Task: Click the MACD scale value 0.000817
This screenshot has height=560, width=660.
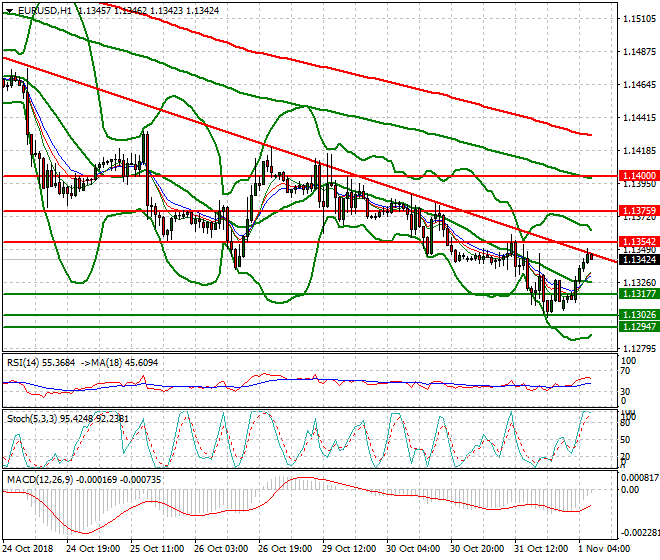Action: pos(640,477)
